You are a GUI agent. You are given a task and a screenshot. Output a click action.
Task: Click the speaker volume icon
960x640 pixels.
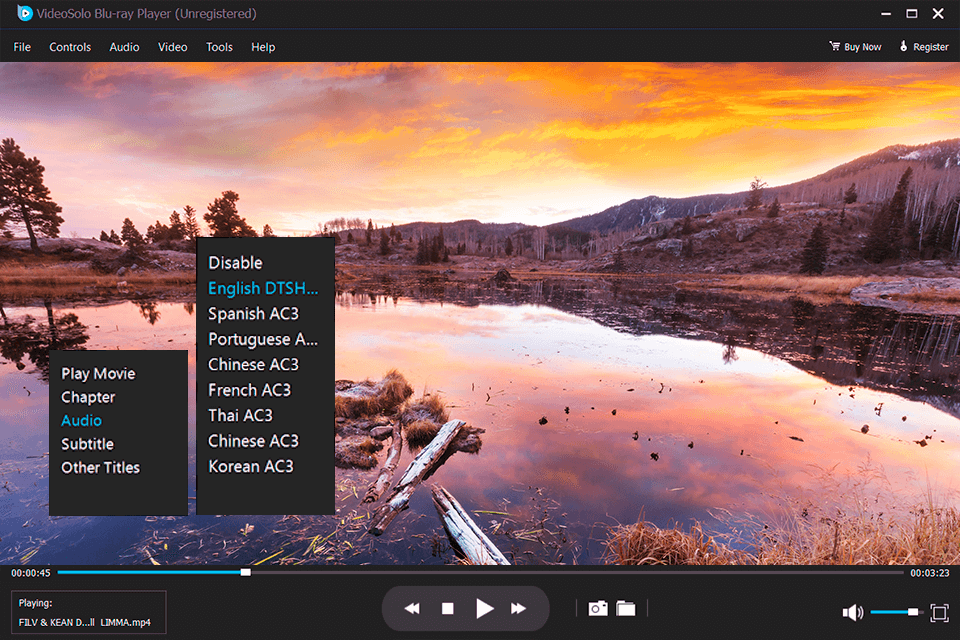(853, 611)
